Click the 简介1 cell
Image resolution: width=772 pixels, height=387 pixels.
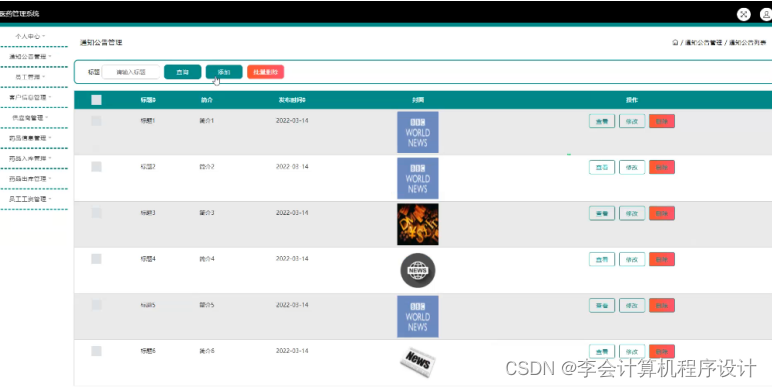pyautogui.click(x=207, y=121)
